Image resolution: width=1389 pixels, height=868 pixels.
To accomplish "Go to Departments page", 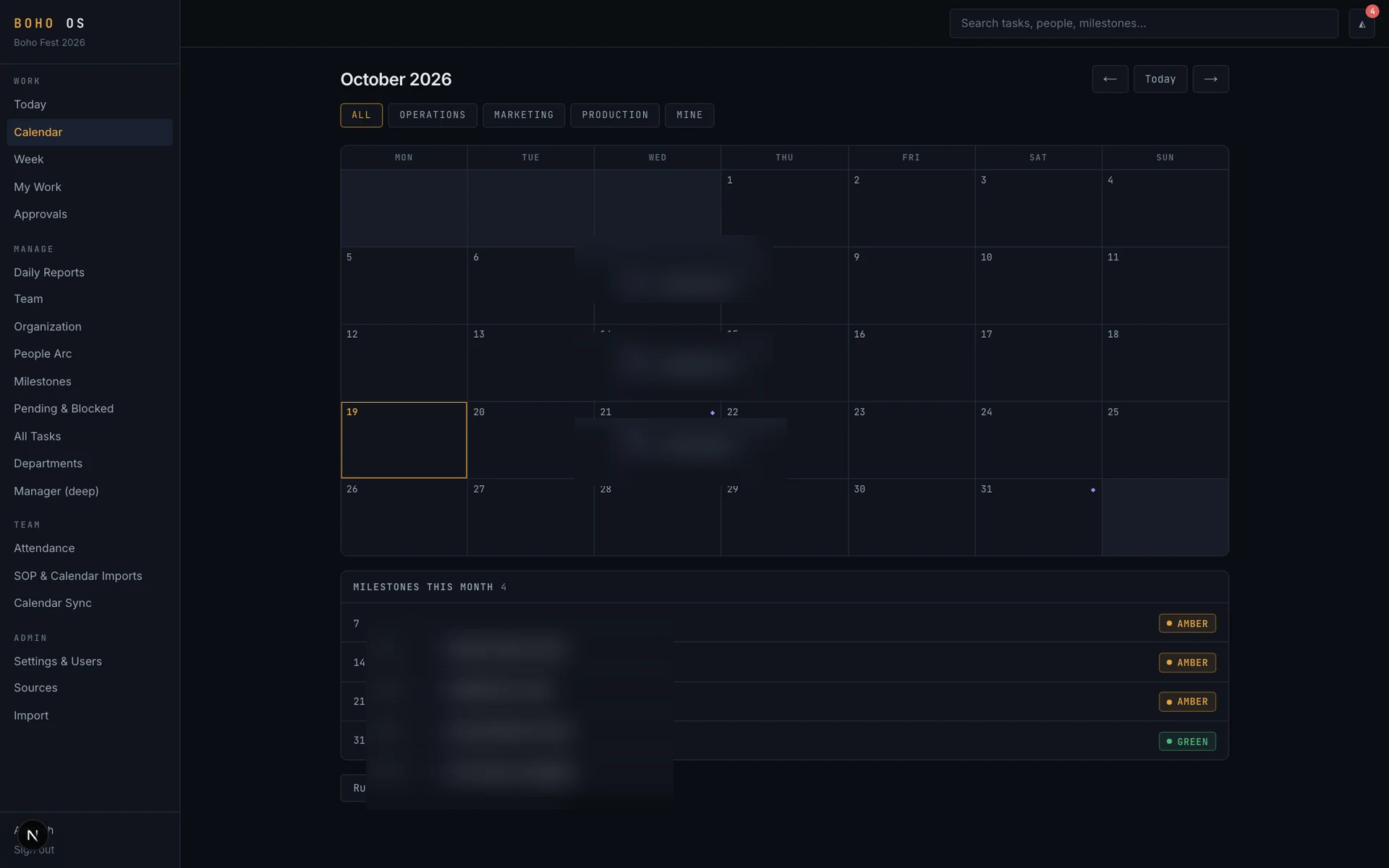I will (90, 464).
